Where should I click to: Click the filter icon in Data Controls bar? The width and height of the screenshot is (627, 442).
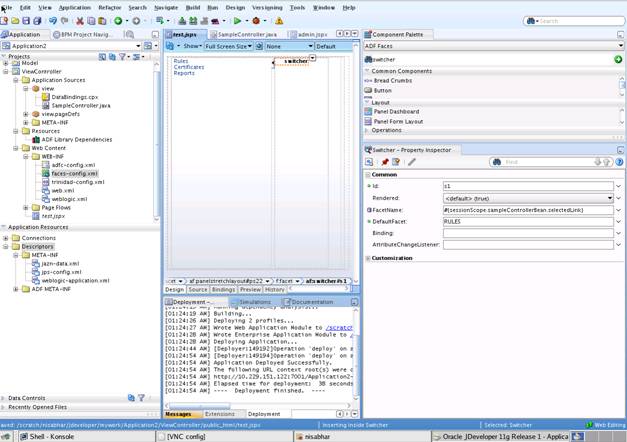(141, 398)
